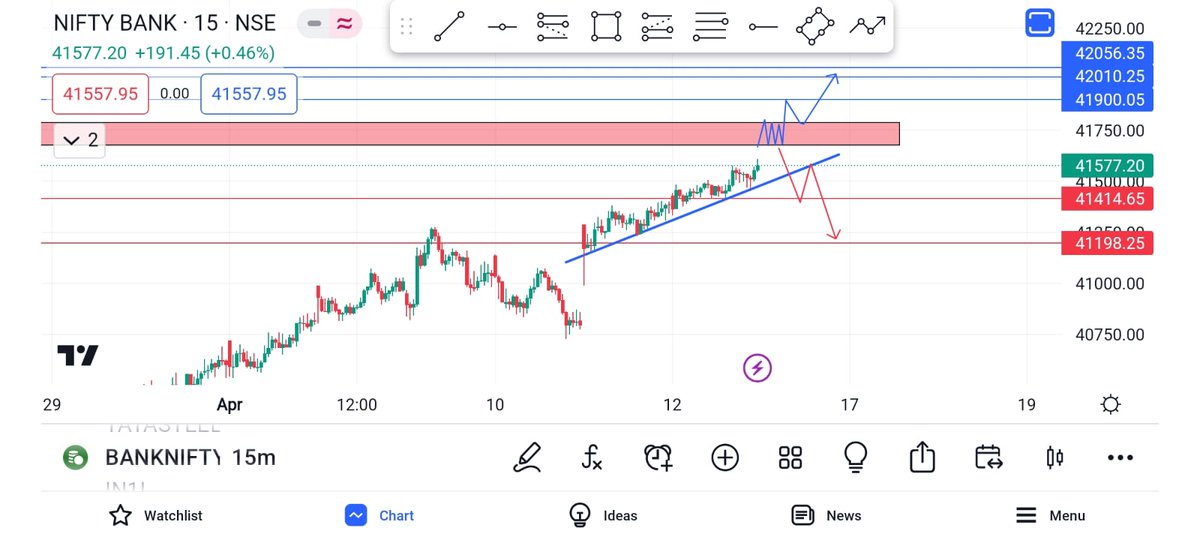The height and width of the screenshot is (540, 1200).
Task: Pick the arrow path drawing tool
Action: point(867,27)
